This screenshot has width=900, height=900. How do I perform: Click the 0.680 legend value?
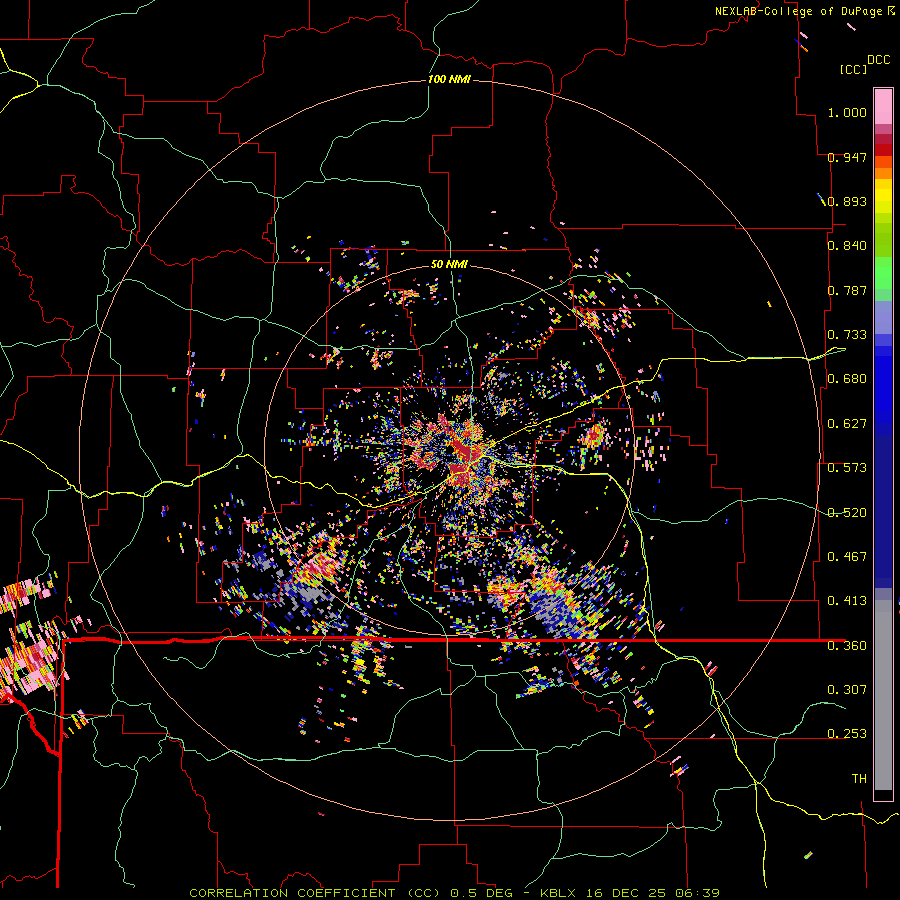click(847, 379)
